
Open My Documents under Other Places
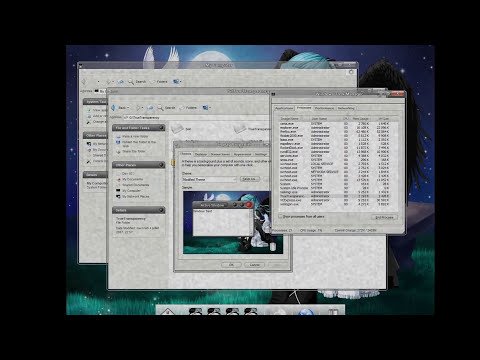tap(130, 179)
